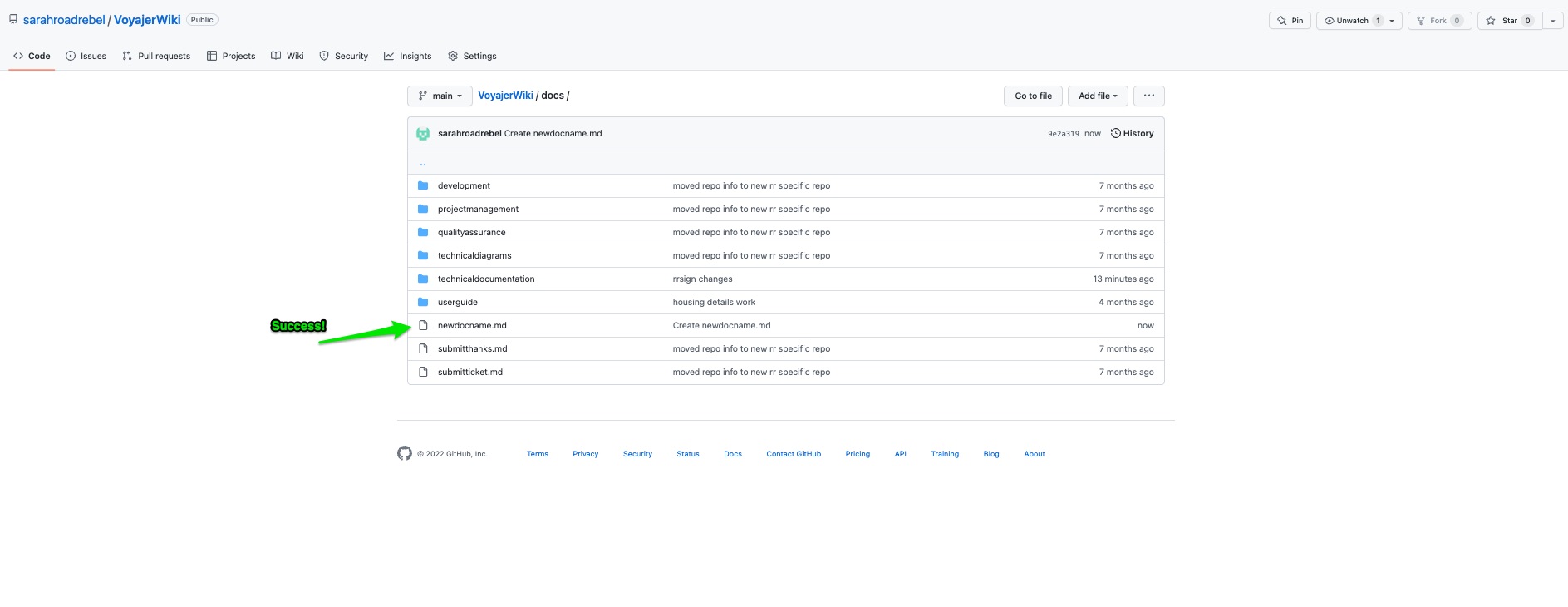
Task: Click the GitHub Octocat logo in footer
Action: tap(405, 453)
